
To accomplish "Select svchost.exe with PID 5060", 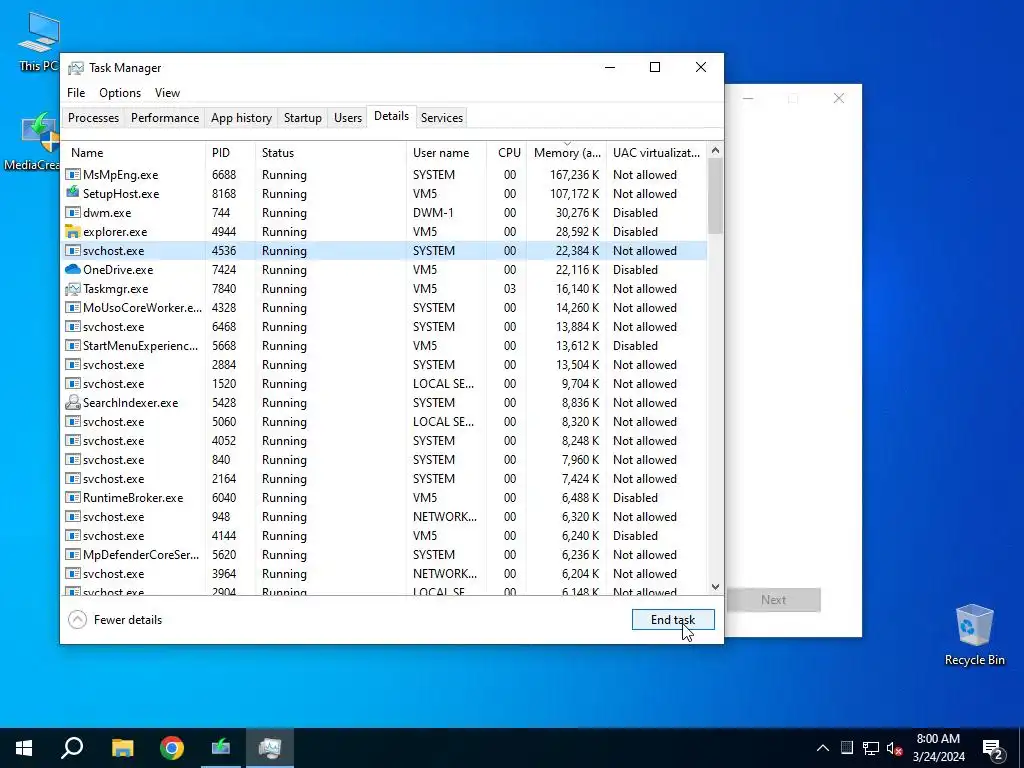I will (385, 422).
